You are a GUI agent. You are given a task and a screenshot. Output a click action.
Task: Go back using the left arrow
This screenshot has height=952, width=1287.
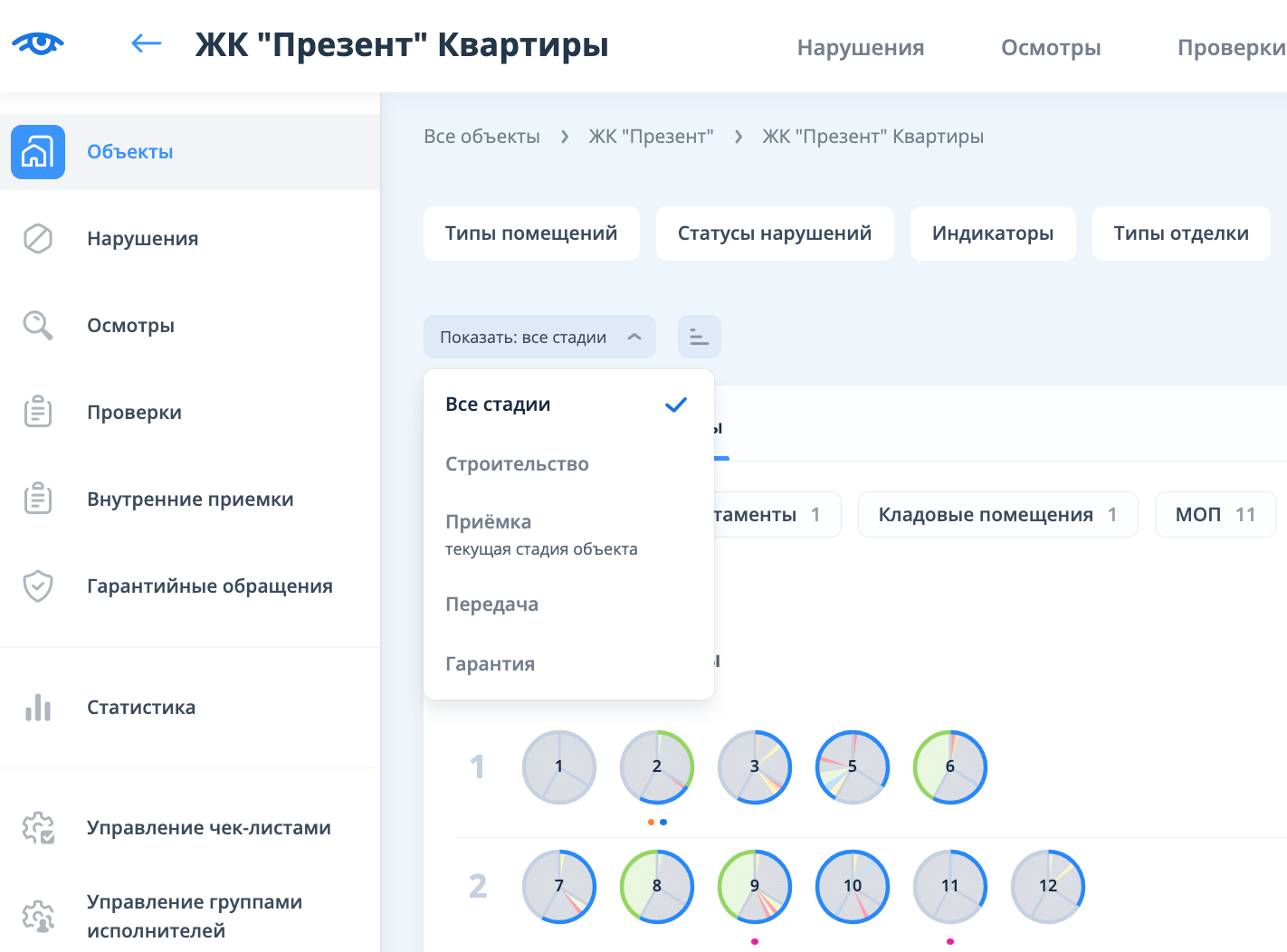[x=146, y=43]
